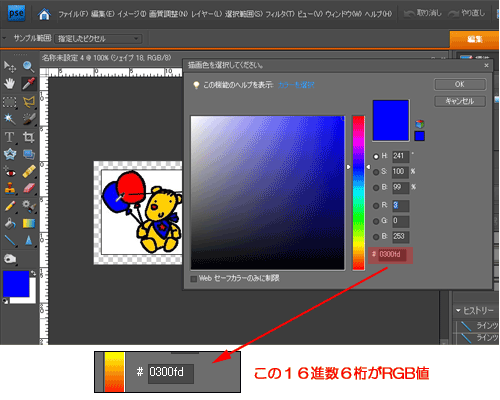
Task: Click the キャンセル button
Action: click(460, 101)
